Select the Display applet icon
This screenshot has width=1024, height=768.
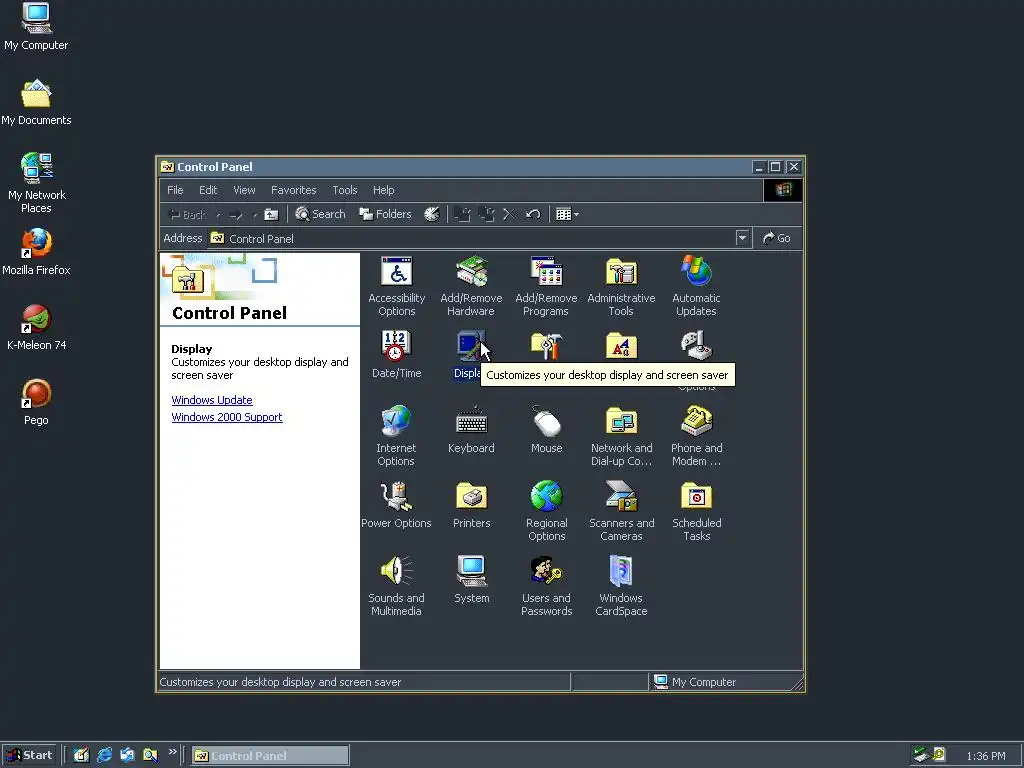pyautogui.click(x=471, y=346)
